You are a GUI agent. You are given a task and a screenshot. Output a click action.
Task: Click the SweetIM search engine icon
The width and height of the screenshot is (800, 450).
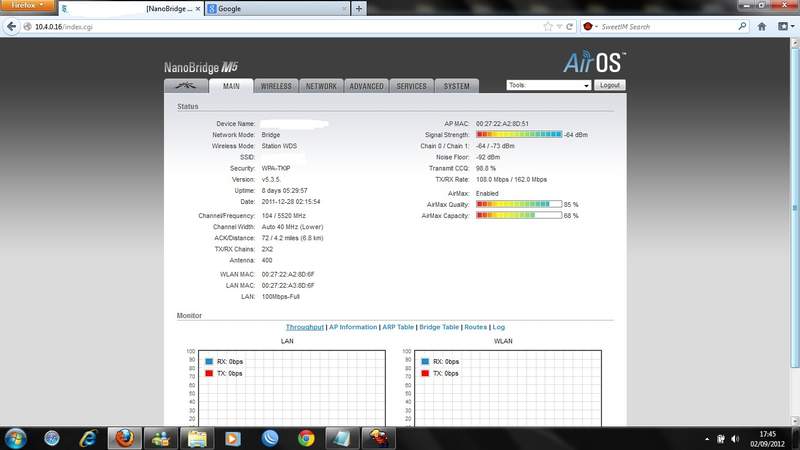[x=588, y=27]
